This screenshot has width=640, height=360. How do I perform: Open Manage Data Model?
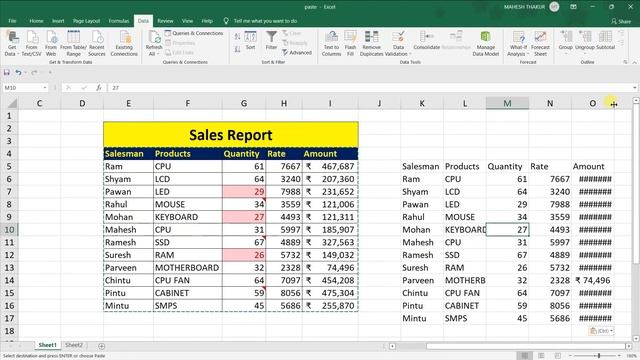(485, 43)
